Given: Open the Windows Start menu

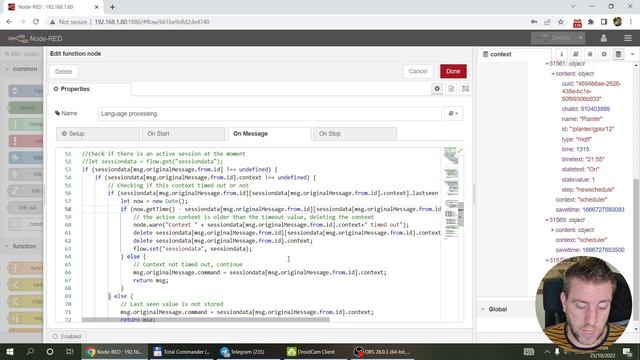Looking at the screenshot, I should (x=10, y=351).
